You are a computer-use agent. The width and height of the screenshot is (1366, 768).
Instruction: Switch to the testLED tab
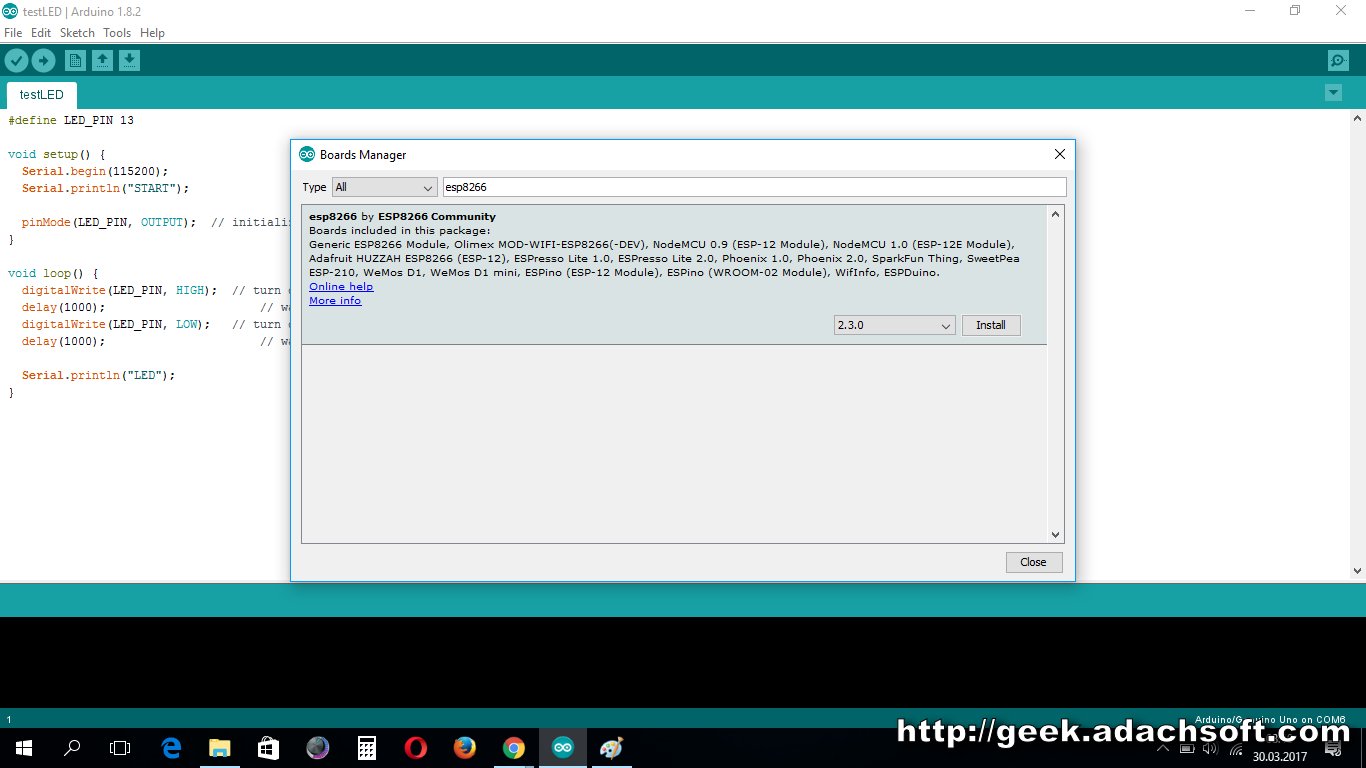40,94
